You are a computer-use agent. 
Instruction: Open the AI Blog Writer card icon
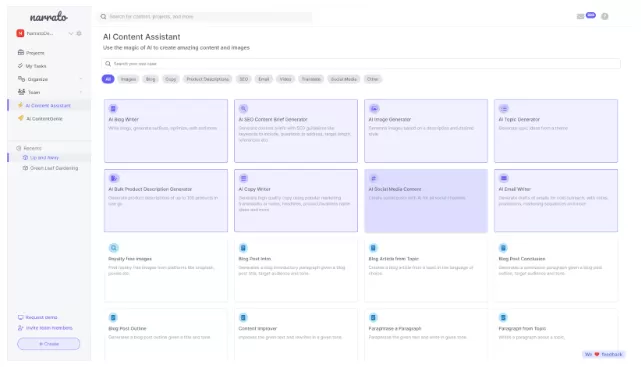(x=113, y=108)
